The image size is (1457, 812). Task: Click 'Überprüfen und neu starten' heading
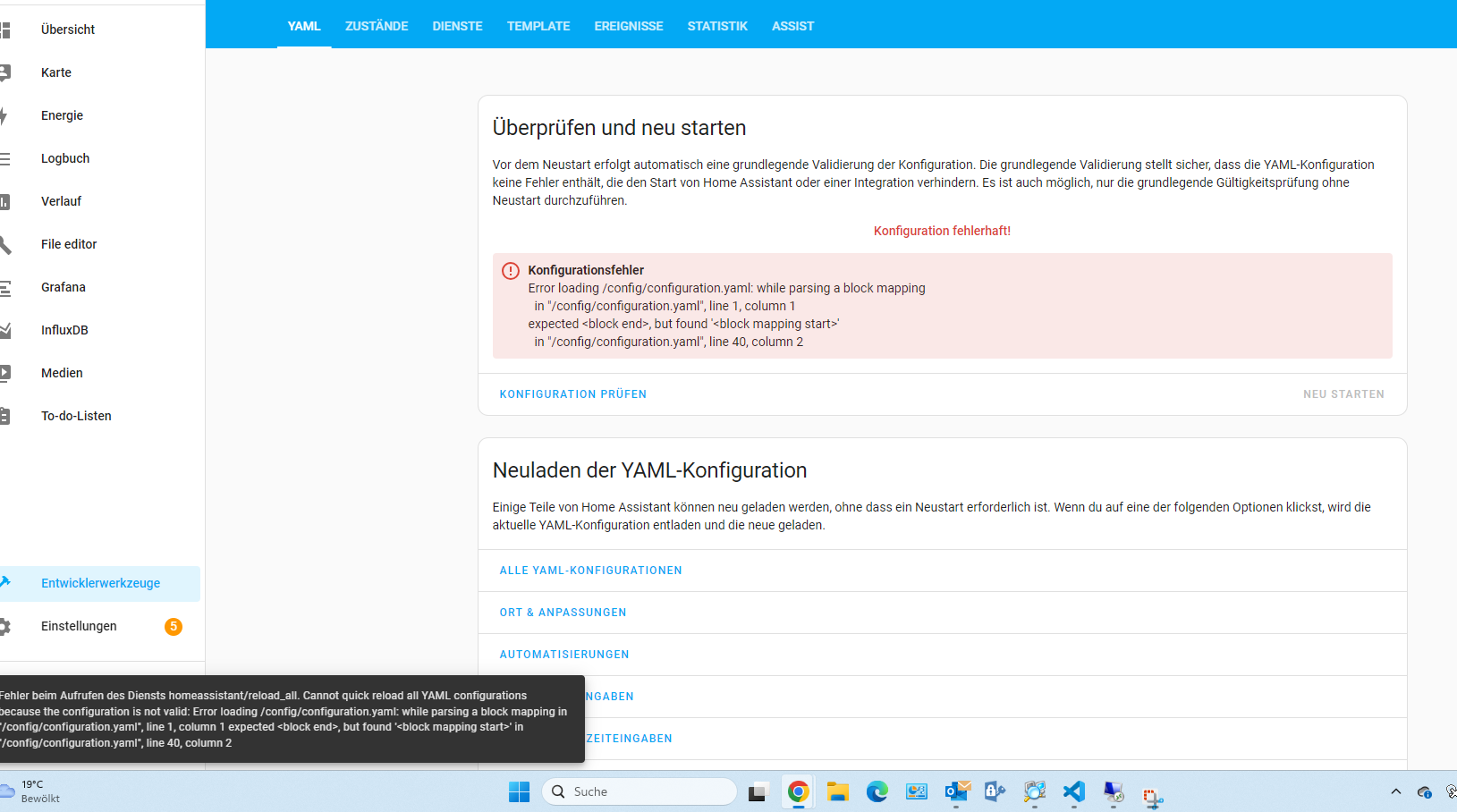(x=619, y=128)
